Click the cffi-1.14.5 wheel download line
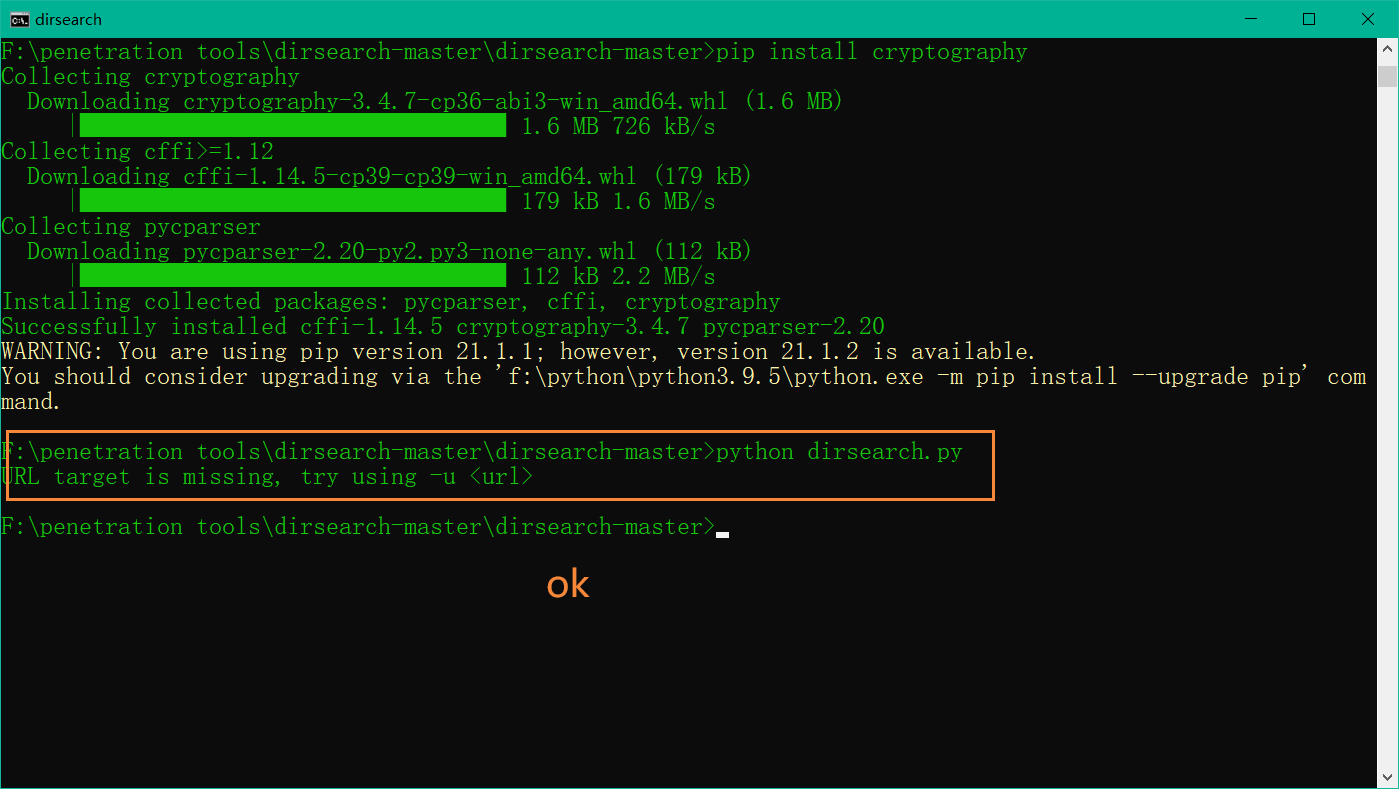The image size is (1399, 789). pyautogui.click(x=389, y=177)
